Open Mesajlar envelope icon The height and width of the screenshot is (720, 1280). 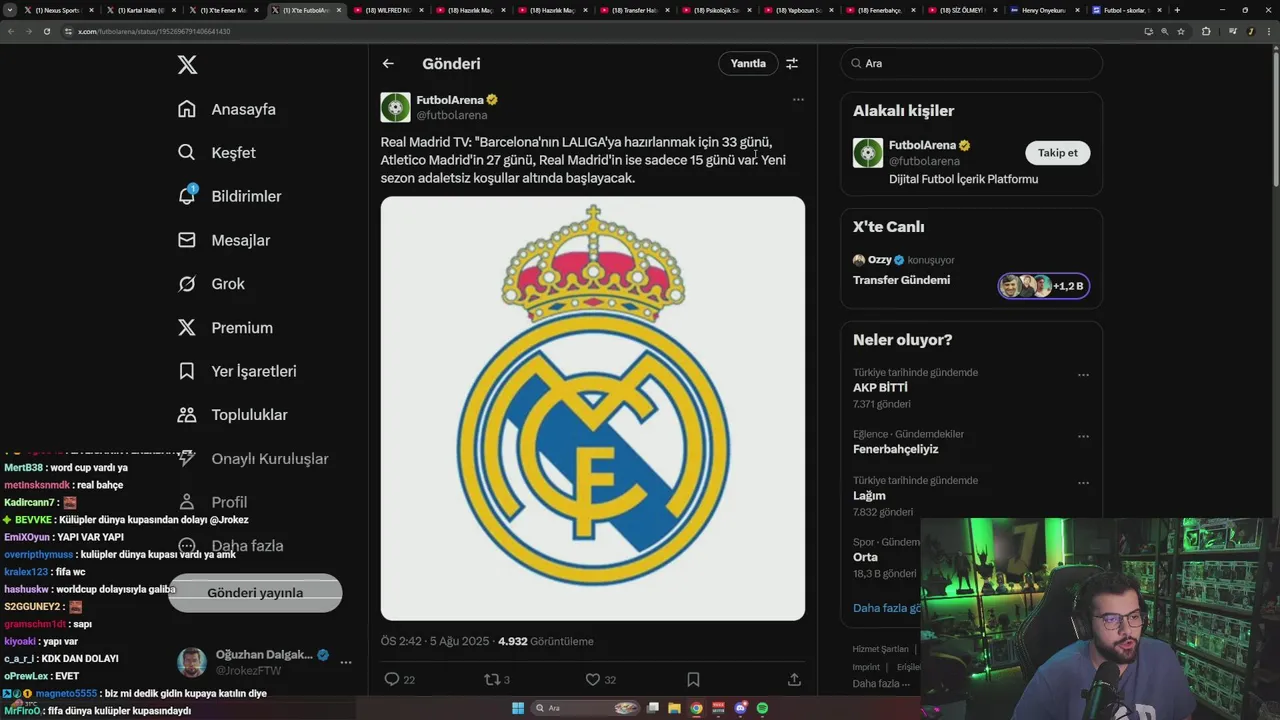[x=187, y=240]
